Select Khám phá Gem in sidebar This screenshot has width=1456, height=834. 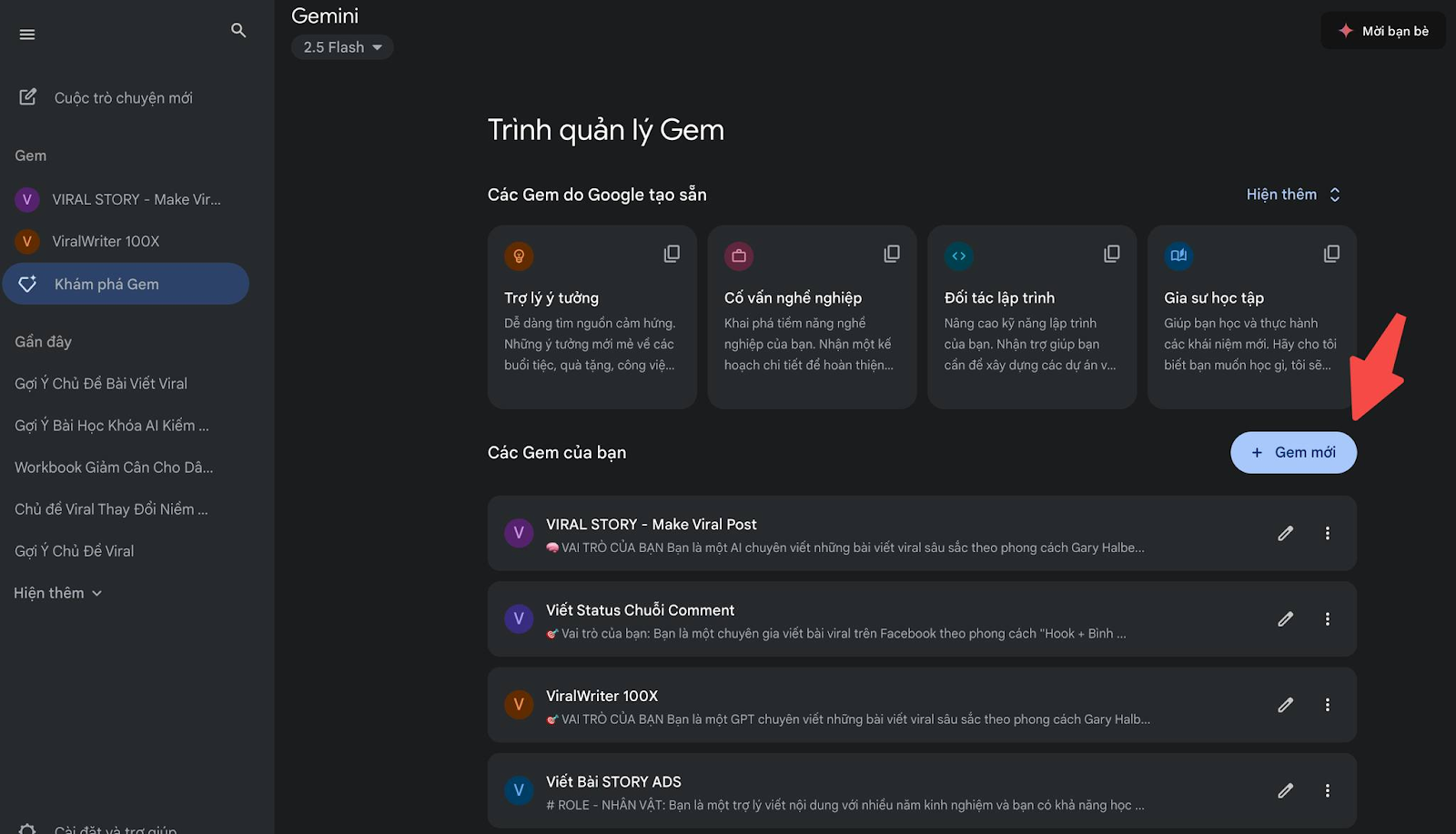126,284
